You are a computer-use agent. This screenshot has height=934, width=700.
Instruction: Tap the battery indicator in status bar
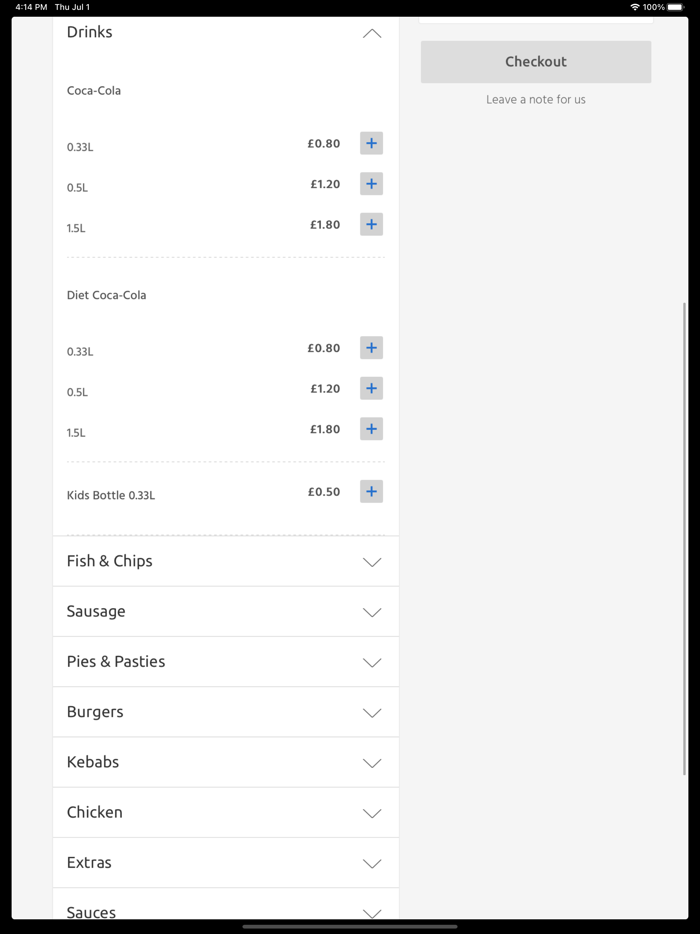[x=676, y=7]
